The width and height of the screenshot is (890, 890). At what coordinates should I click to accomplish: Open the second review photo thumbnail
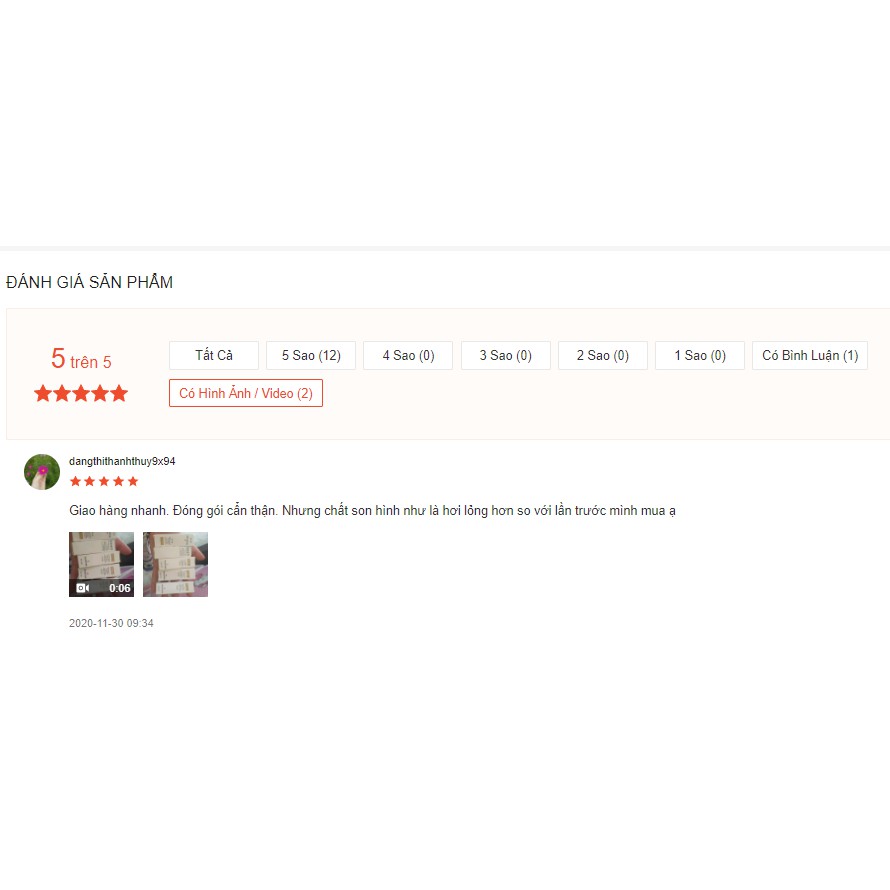pyautogui.click(x=175, y=563)
